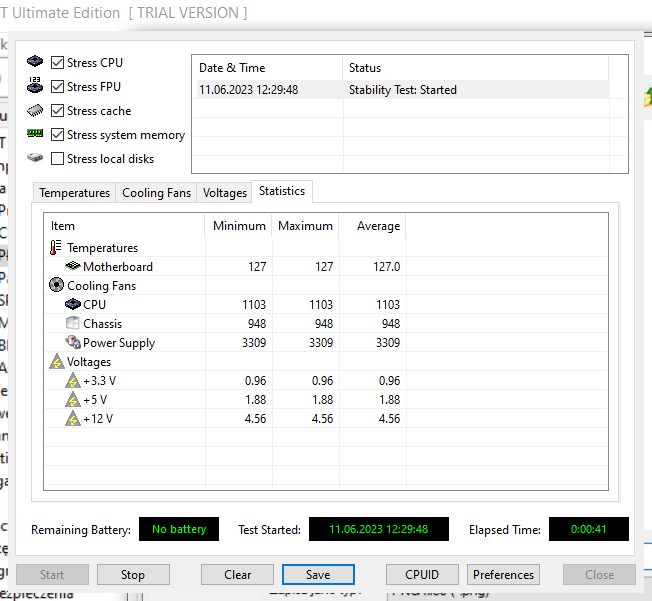Screen dimensions: 652x601
Task: Select the Stability Test: Started log row
Action: 403,90
